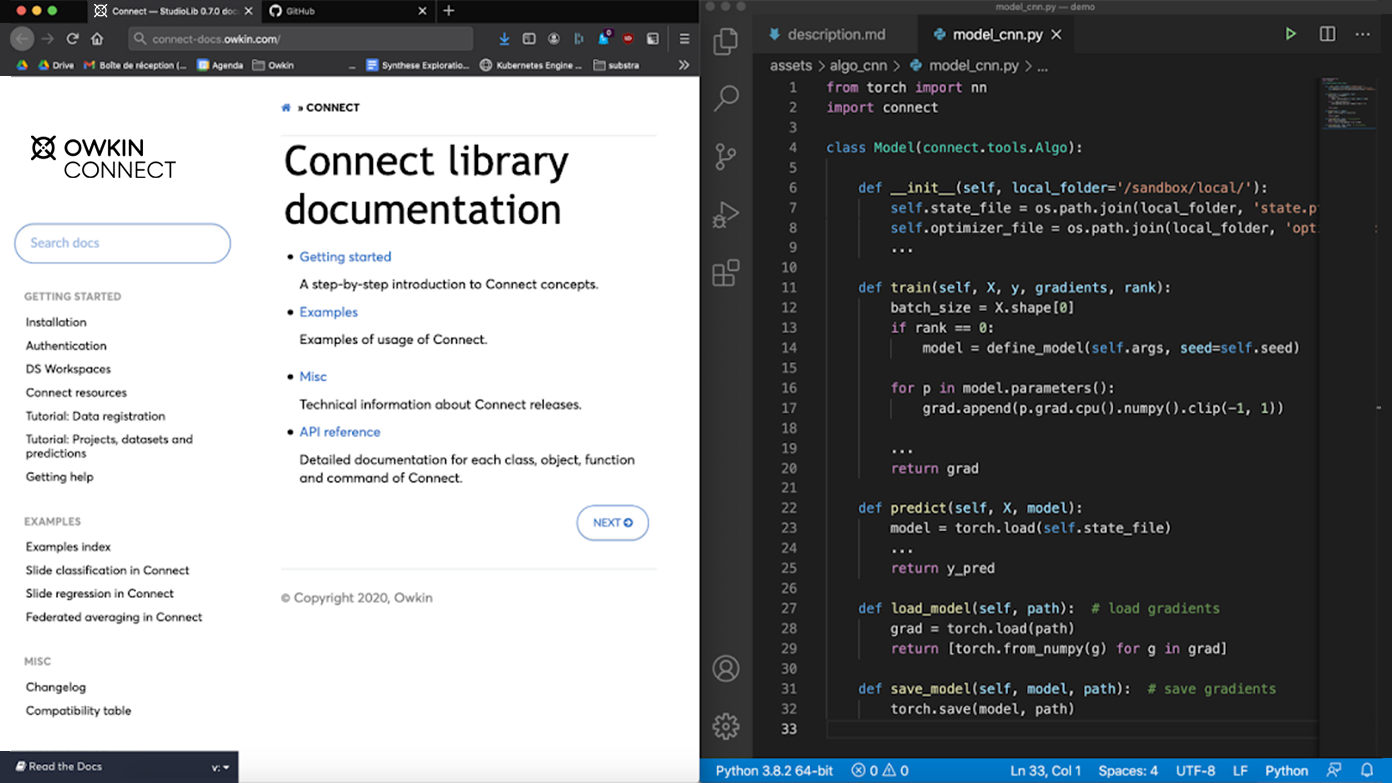Open the Agenda bookmark
Screen dimensions: 1392x783
pos(220,65)
